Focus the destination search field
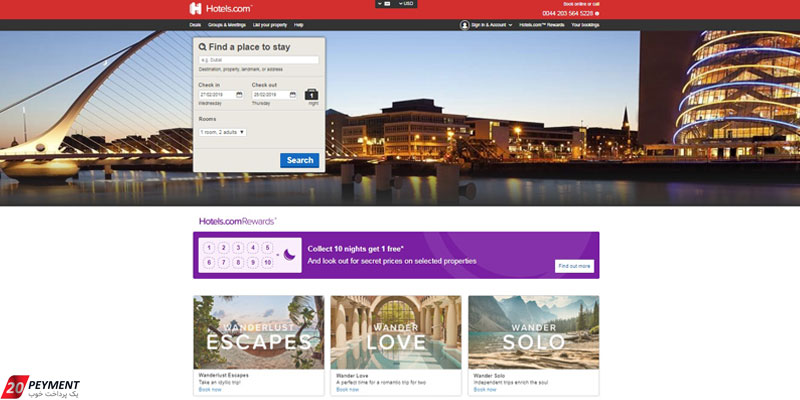 pos(259,60)
